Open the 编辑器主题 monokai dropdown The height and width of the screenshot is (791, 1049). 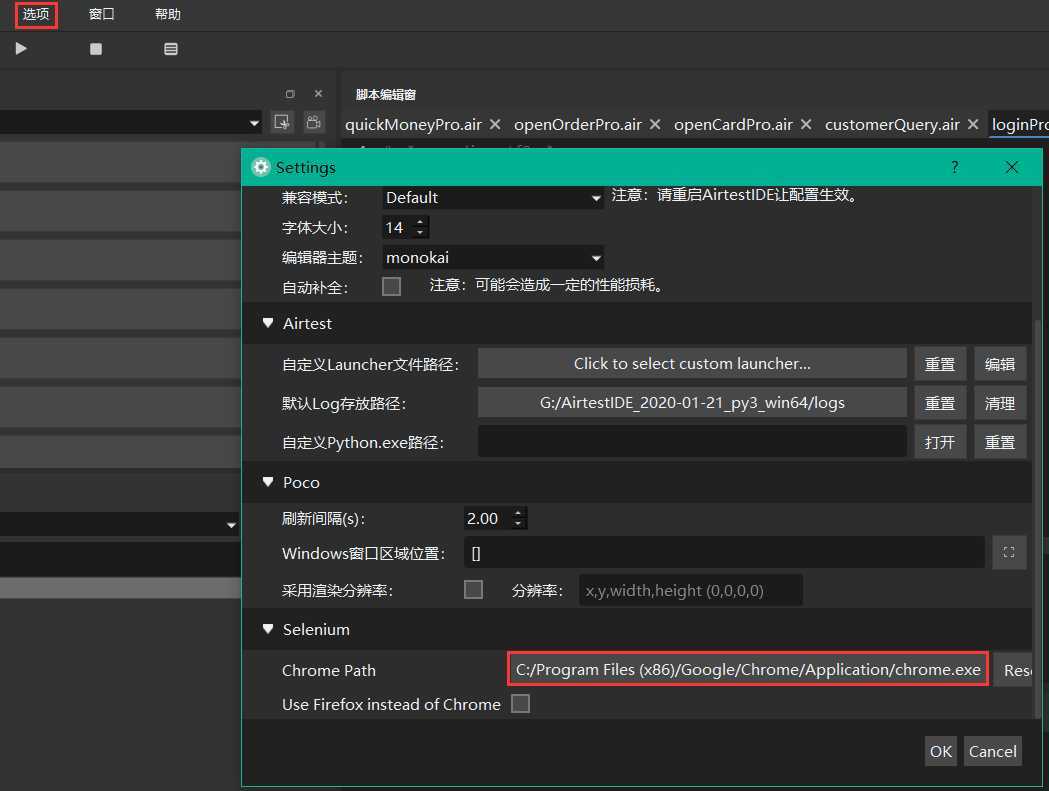[492, 258]
